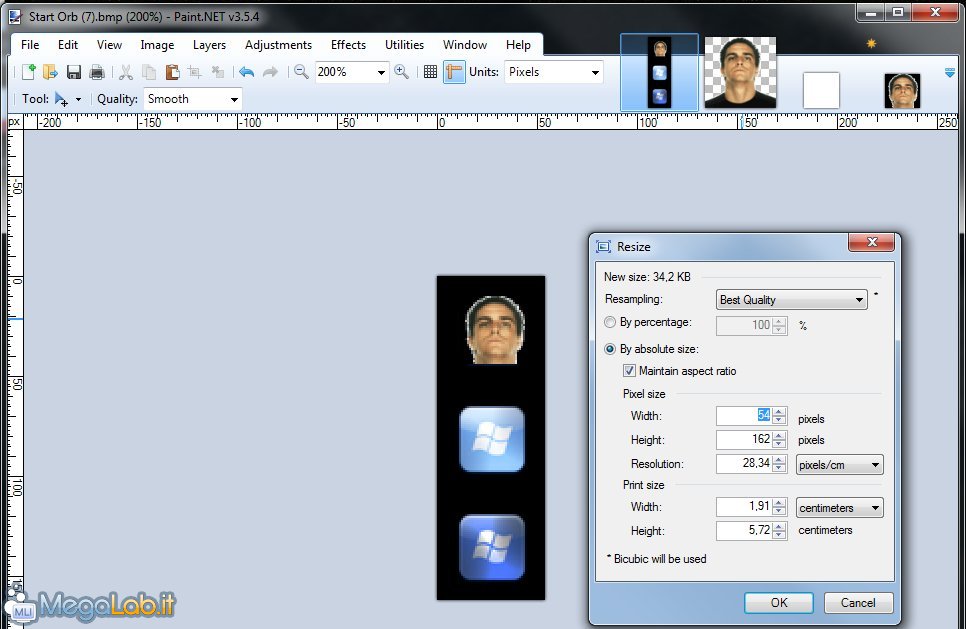Click the Zoom out magnifier icon

pos(301,72)
